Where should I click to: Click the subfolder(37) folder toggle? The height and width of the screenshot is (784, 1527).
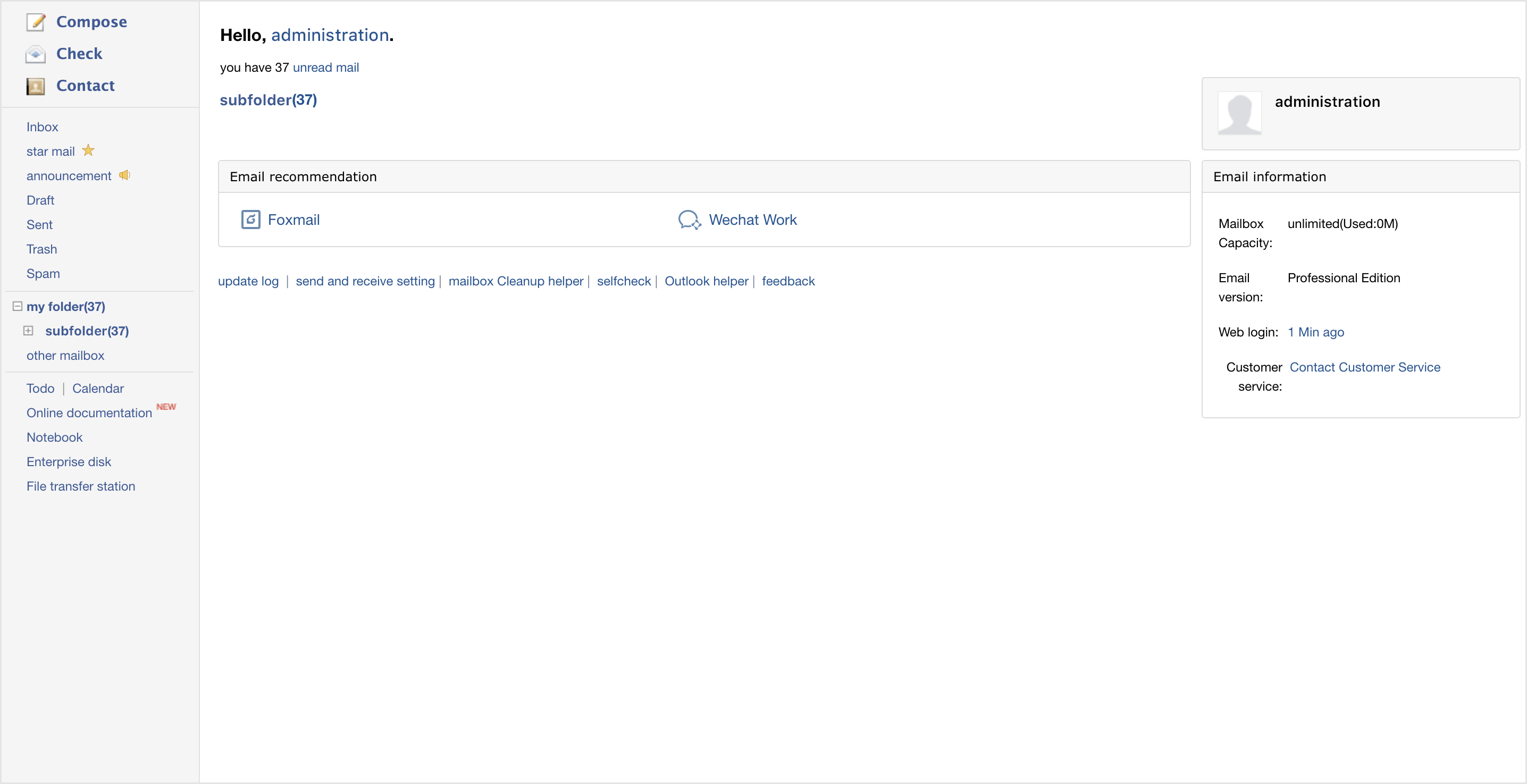[28, 331]
